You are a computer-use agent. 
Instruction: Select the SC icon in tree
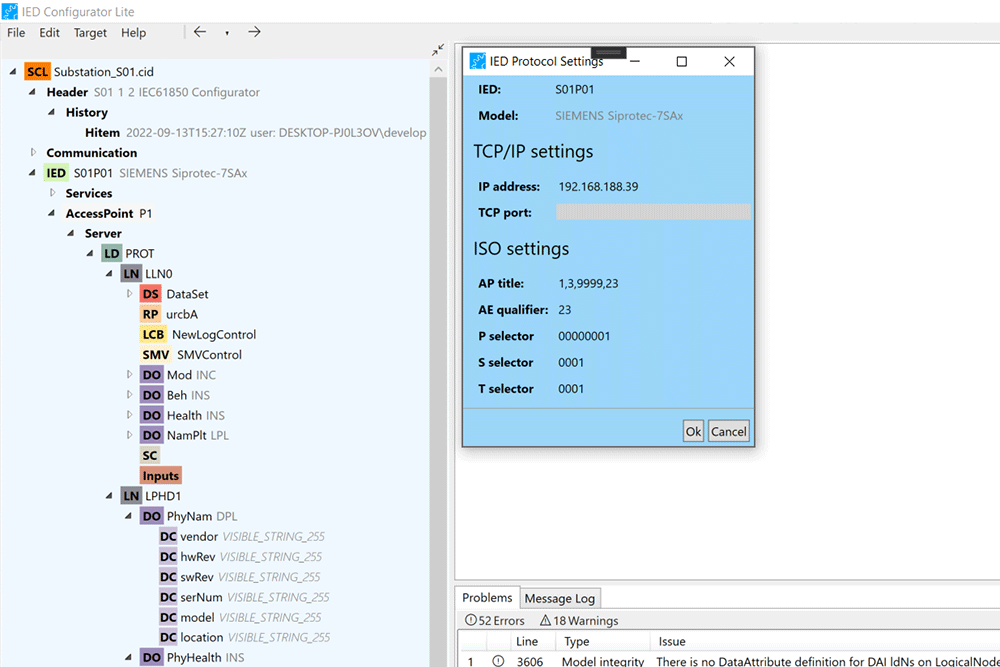150,455
